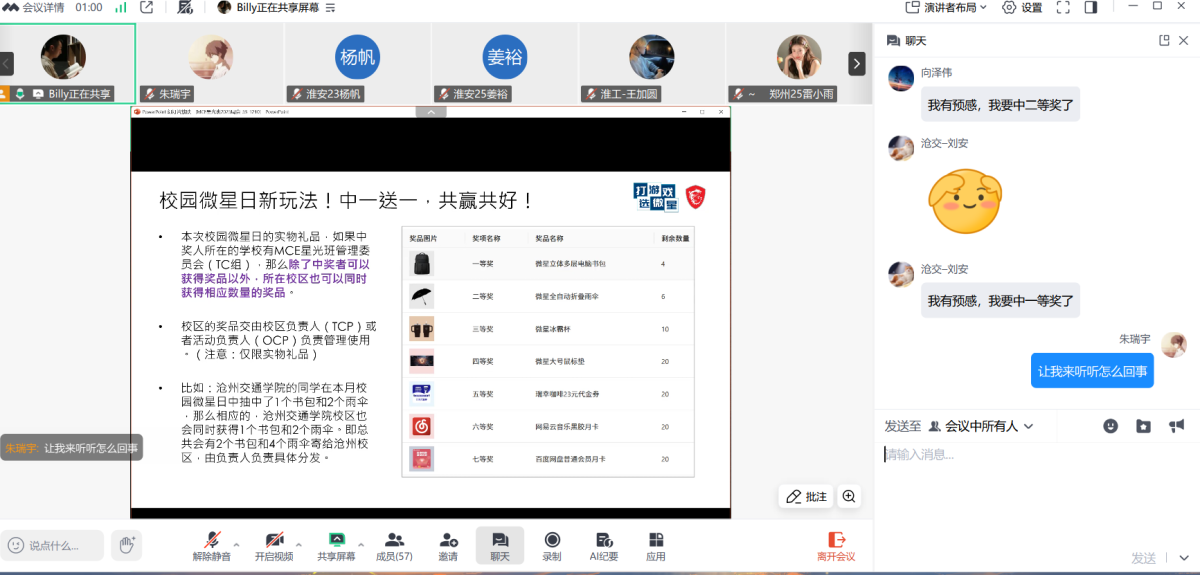Collapse the shared screen top toolbar chevron
The image size is (1200, 575).
click(431, 112)
